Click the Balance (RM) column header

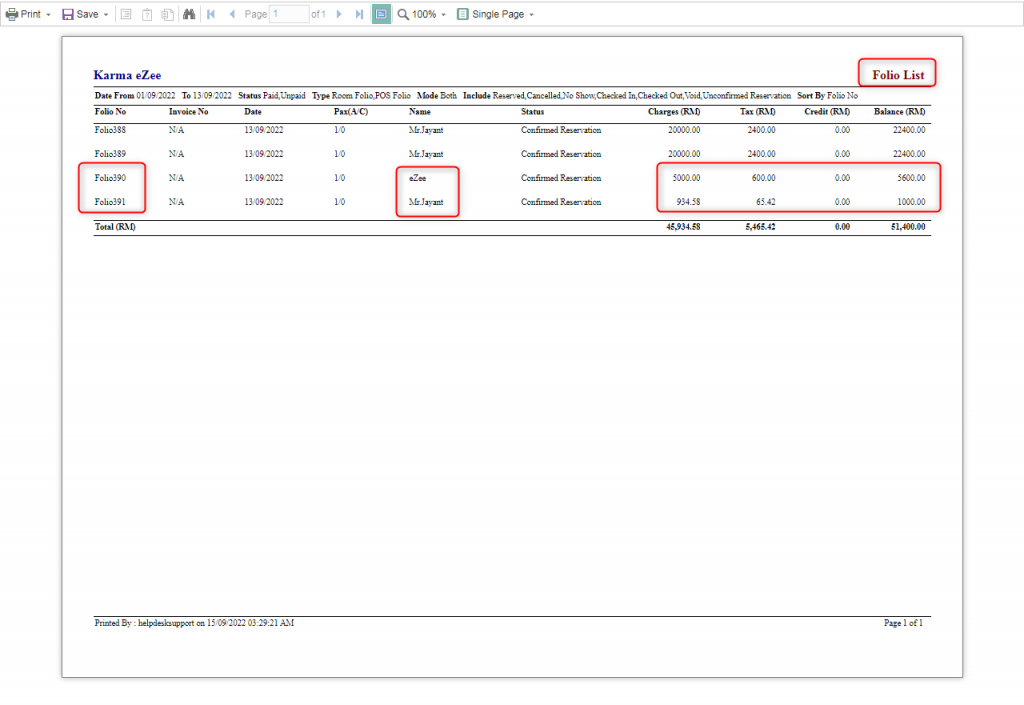(x=899, y=112)
